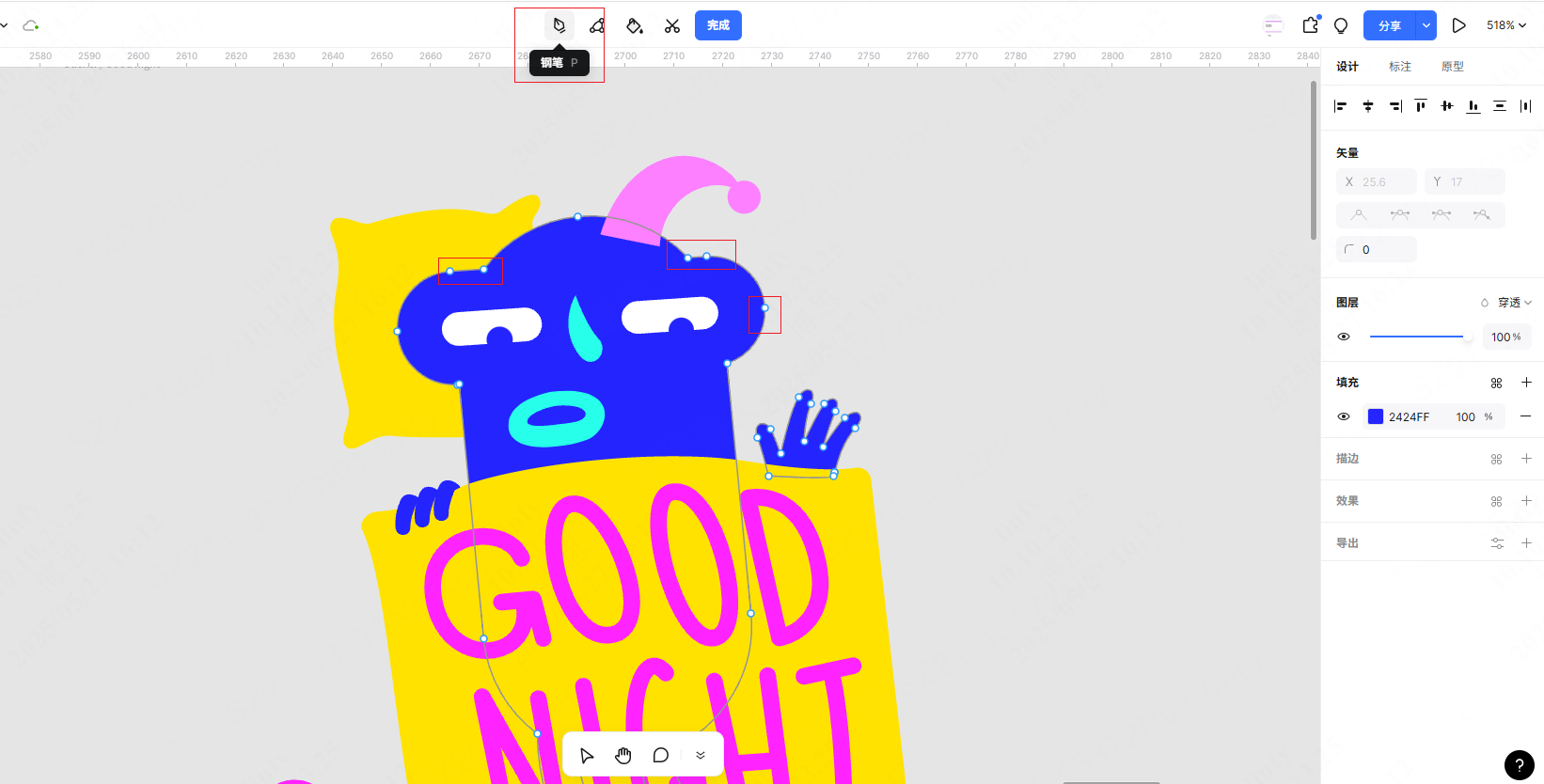1544x784 pixels.
Task: Select the bend (curve) tool next to the pen
Action: pos(597,25)
